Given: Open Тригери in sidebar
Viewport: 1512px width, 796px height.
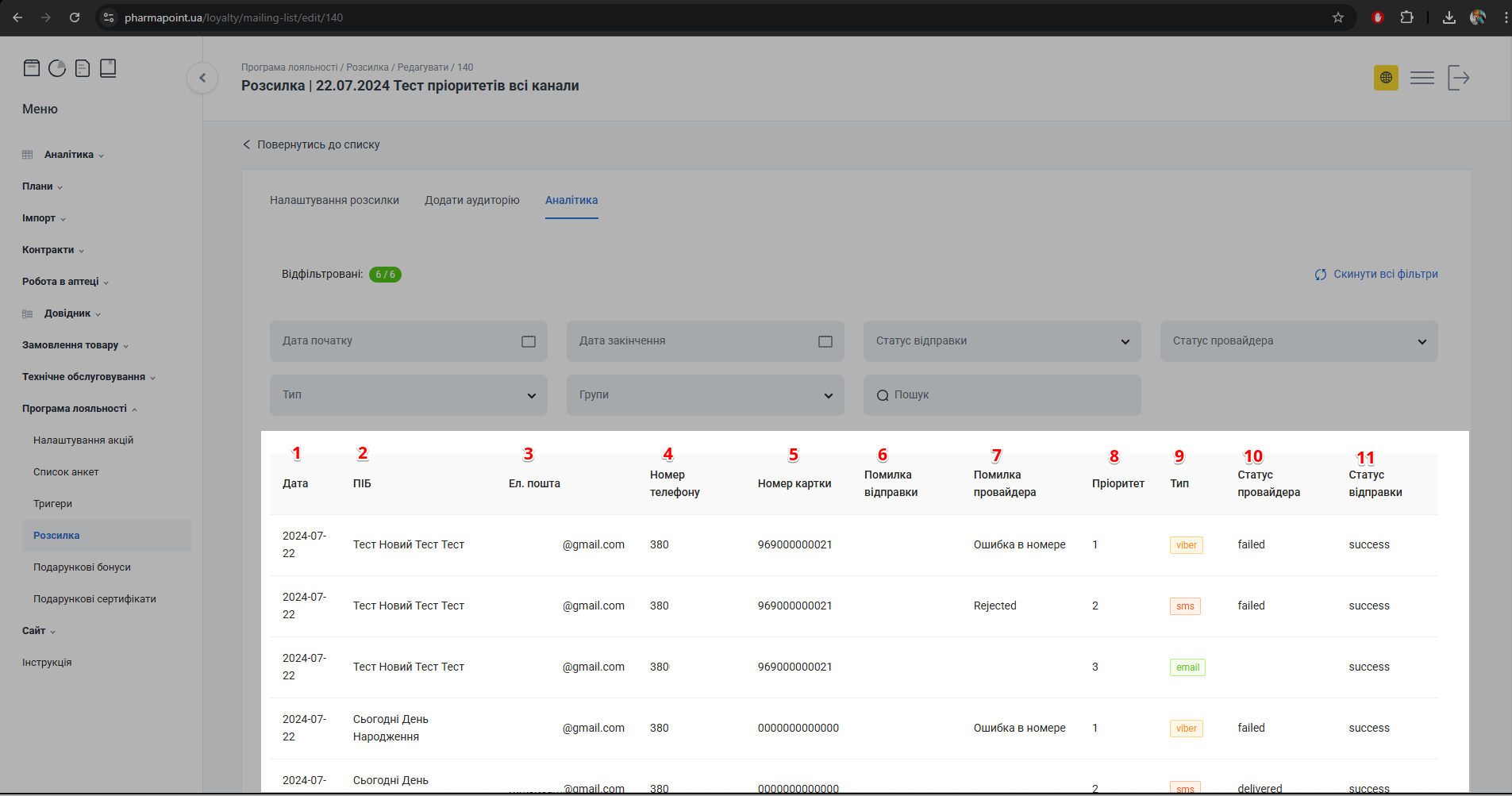Looking at the screenshot, I should (x=52, y=504).
